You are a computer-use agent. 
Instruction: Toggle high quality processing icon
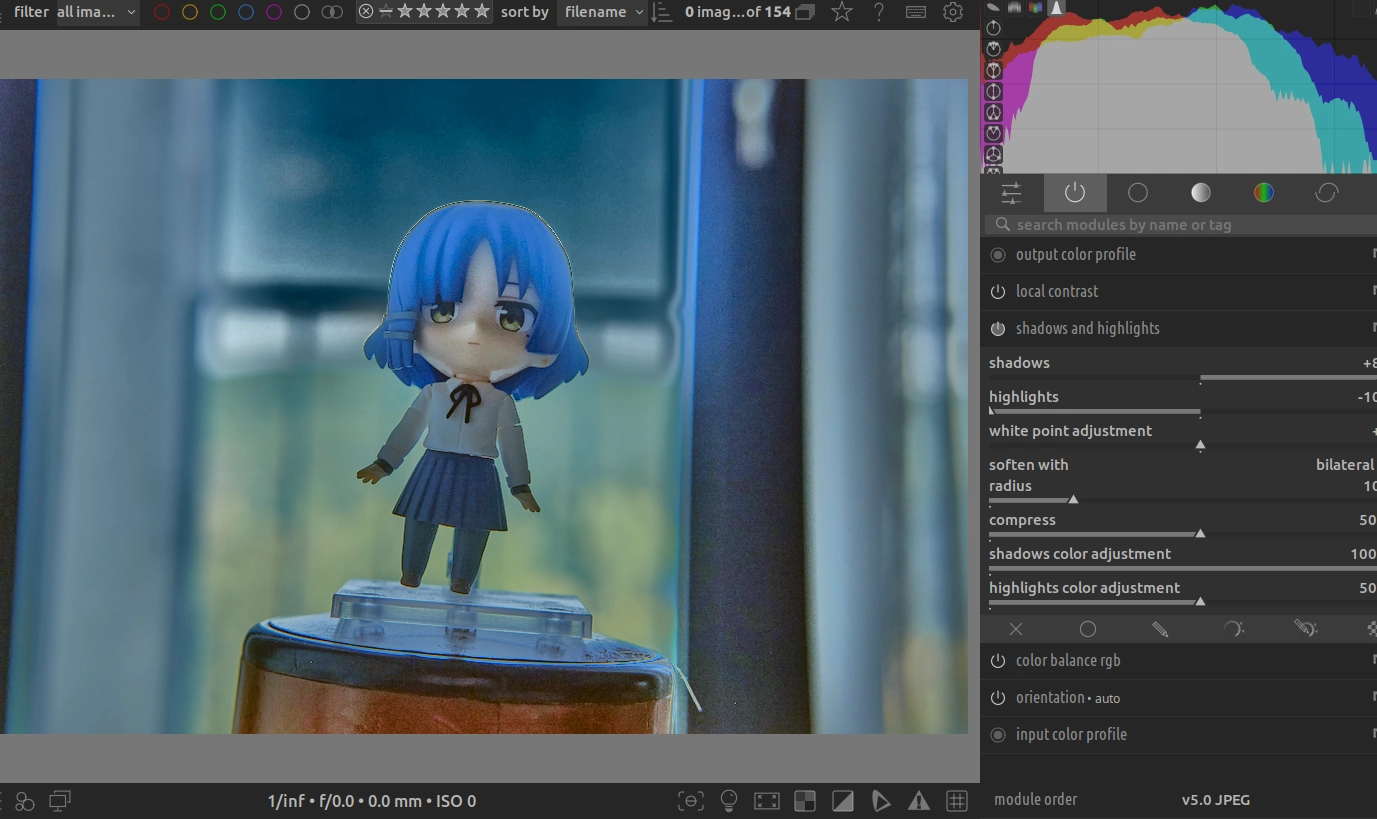767,801
